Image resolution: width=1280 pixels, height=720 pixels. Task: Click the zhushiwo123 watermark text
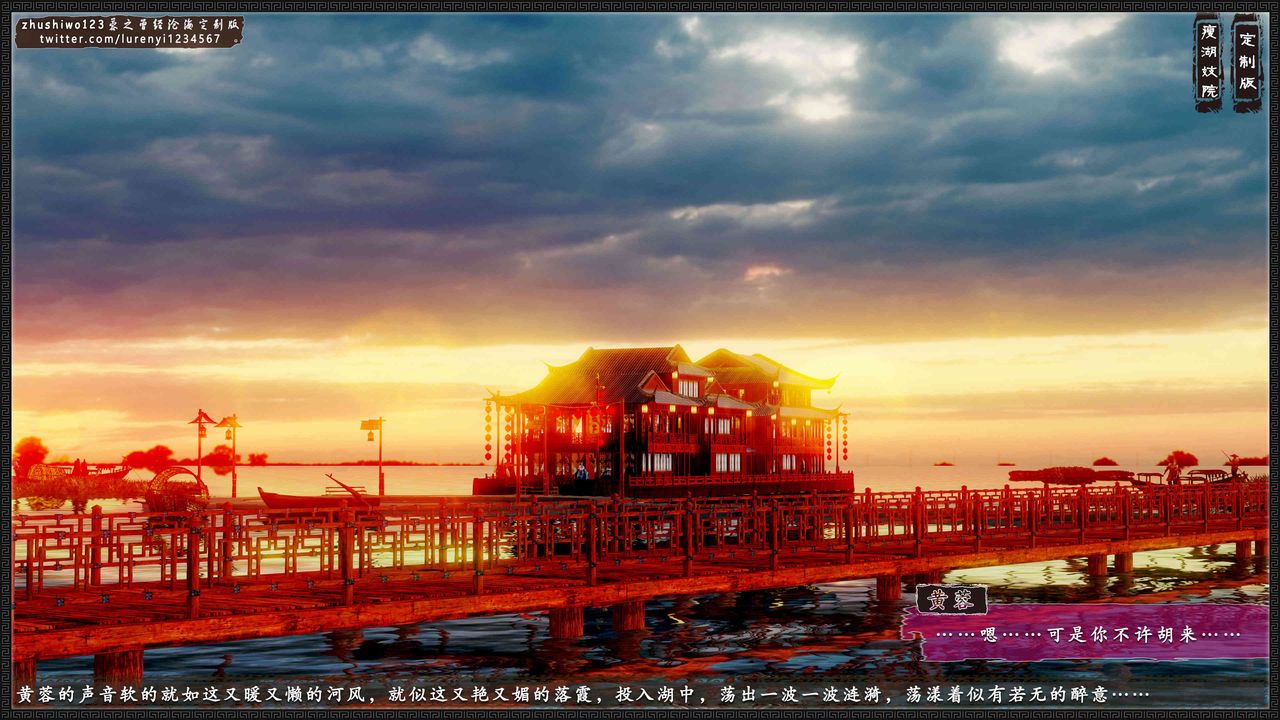pos(130,23)
